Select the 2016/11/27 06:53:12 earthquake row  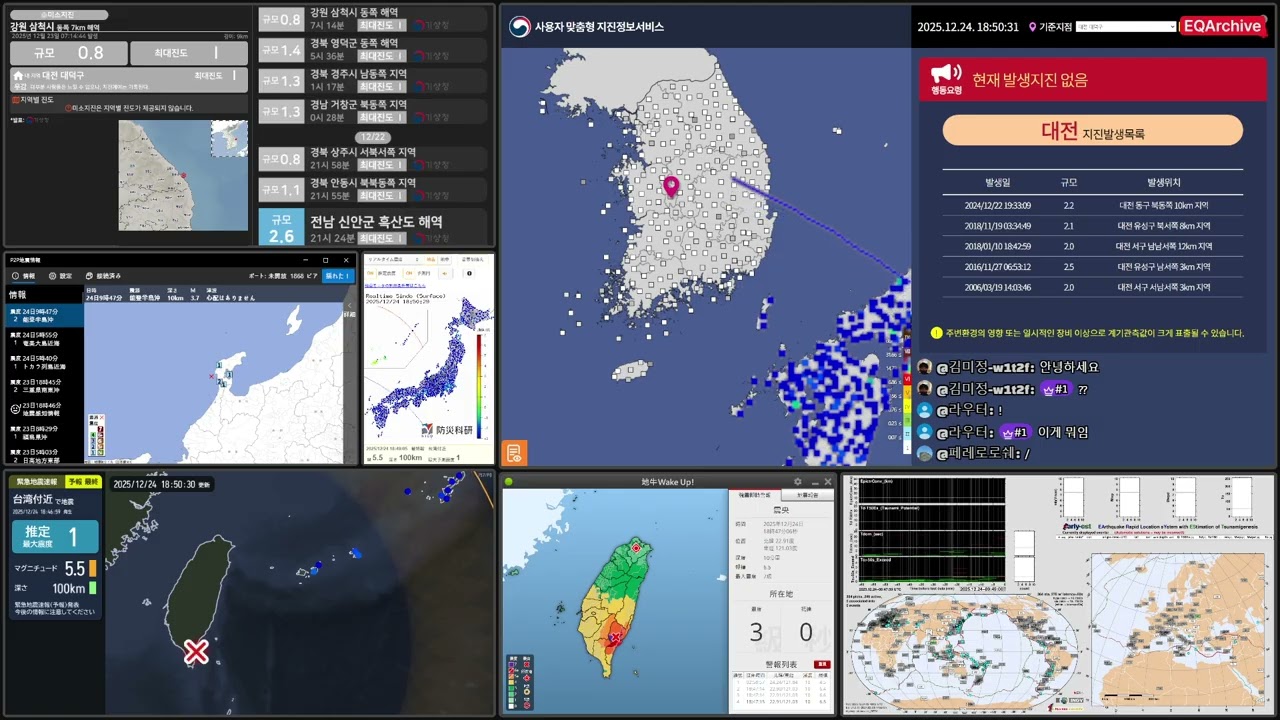(x=1092, y=267)
